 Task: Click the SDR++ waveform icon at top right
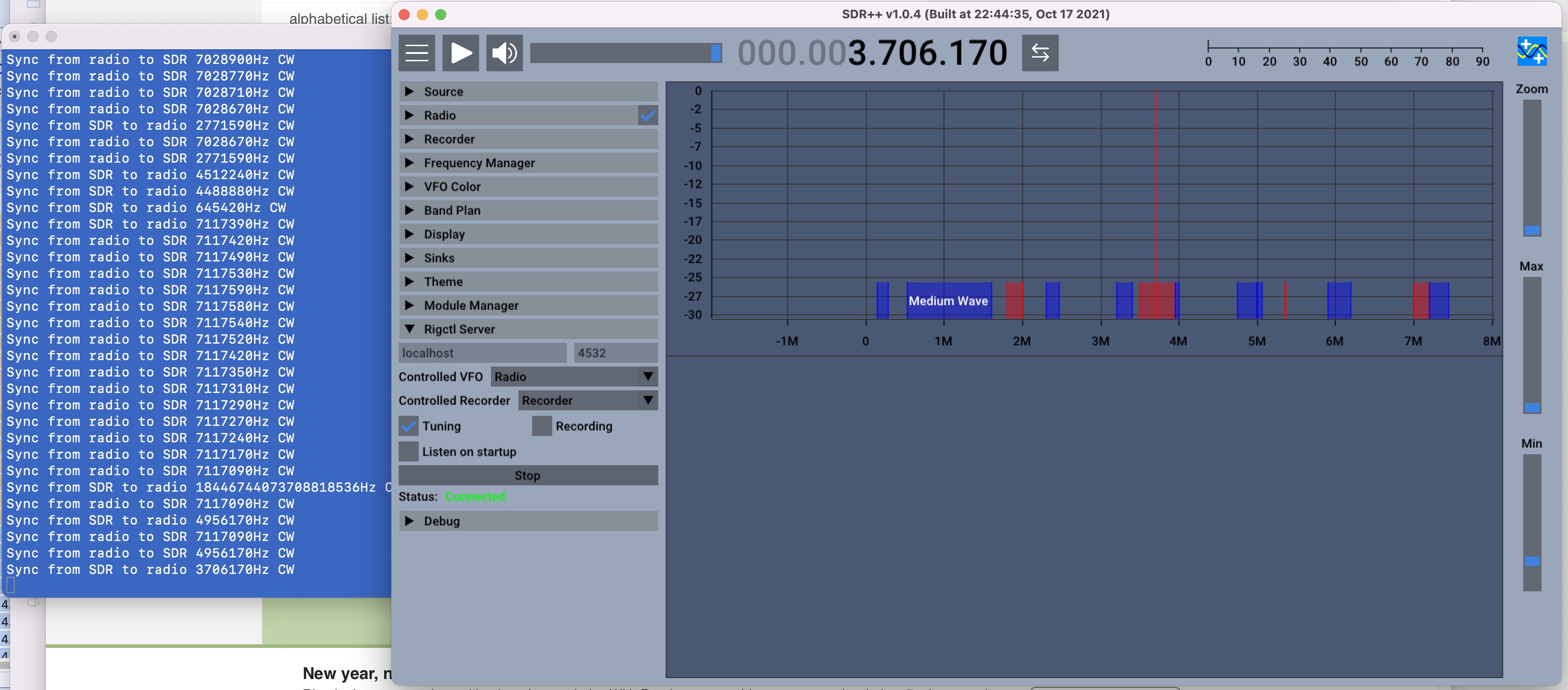click(1531, 51)
